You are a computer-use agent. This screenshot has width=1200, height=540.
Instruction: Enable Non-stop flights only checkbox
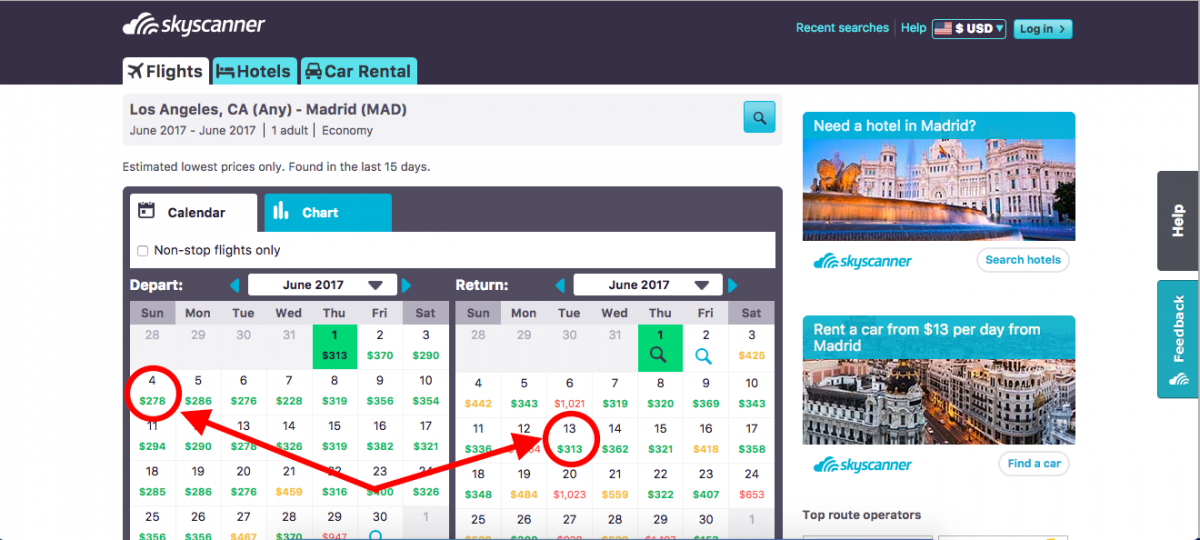[x=142, y=251]
